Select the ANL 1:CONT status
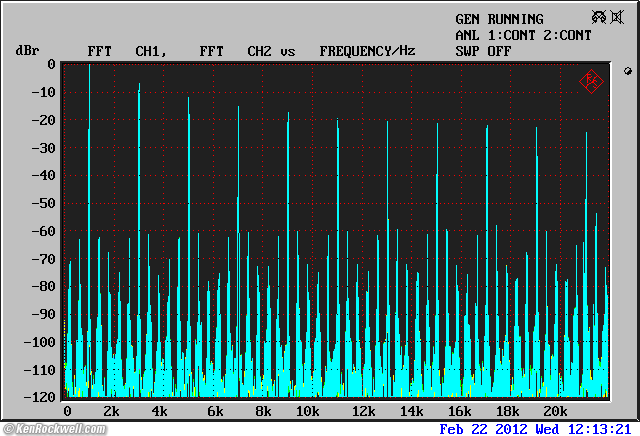Screen dimensions: 640x436 click(x=490, y=35)
